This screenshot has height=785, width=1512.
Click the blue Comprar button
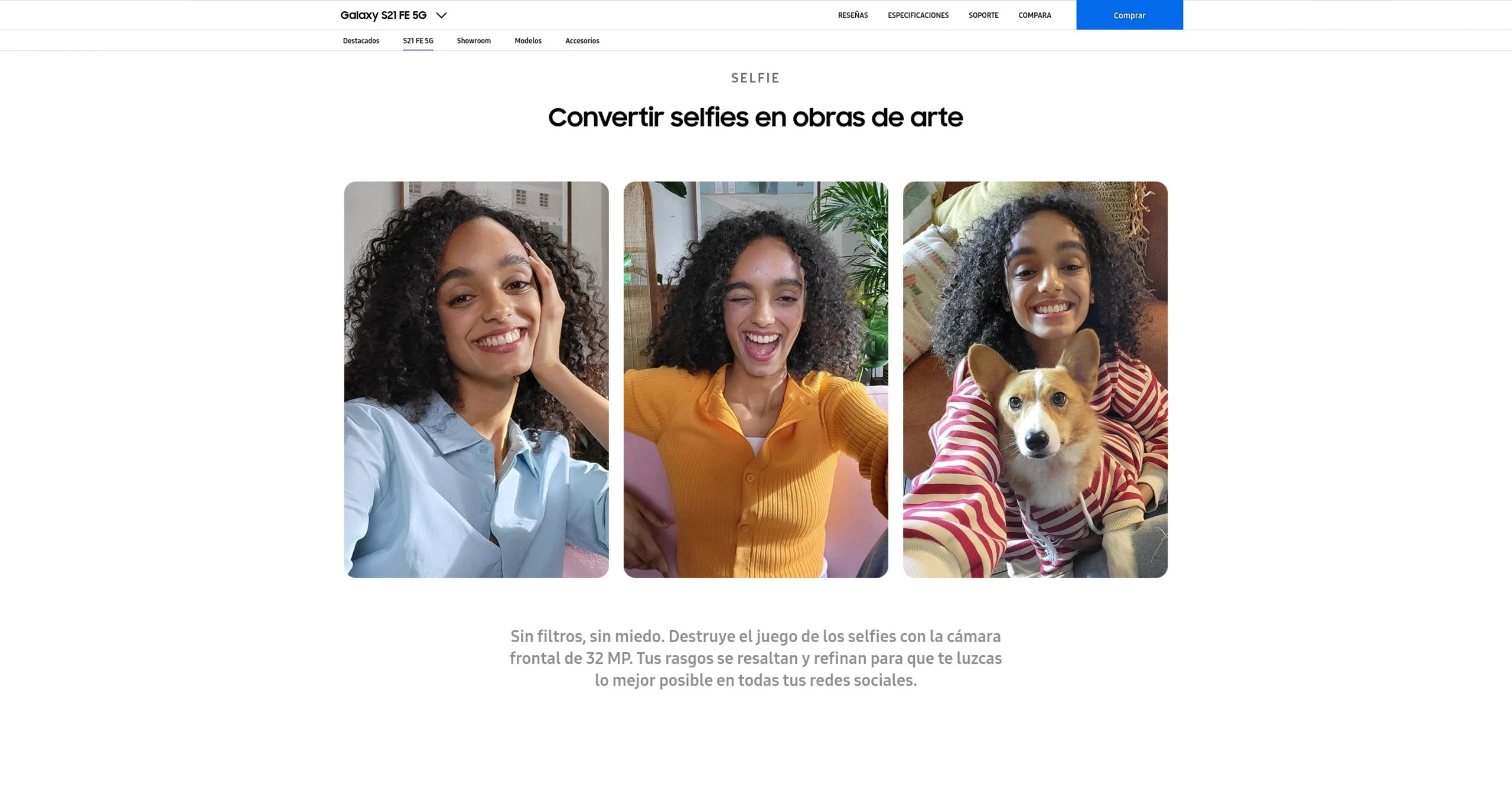click(1129, 15)
